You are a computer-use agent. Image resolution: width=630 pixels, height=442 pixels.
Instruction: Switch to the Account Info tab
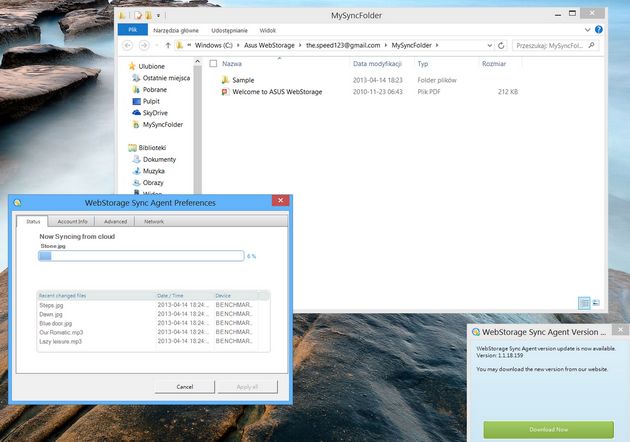coord(72,221)
